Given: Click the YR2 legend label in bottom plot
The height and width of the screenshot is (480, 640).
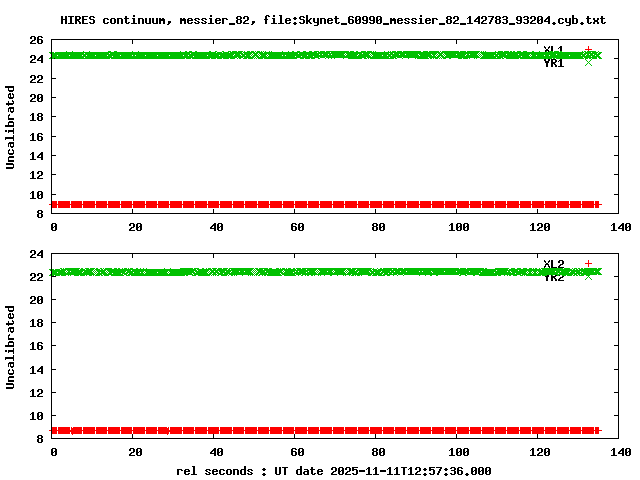Looking at the screenshot, I should tap(554, 277).
